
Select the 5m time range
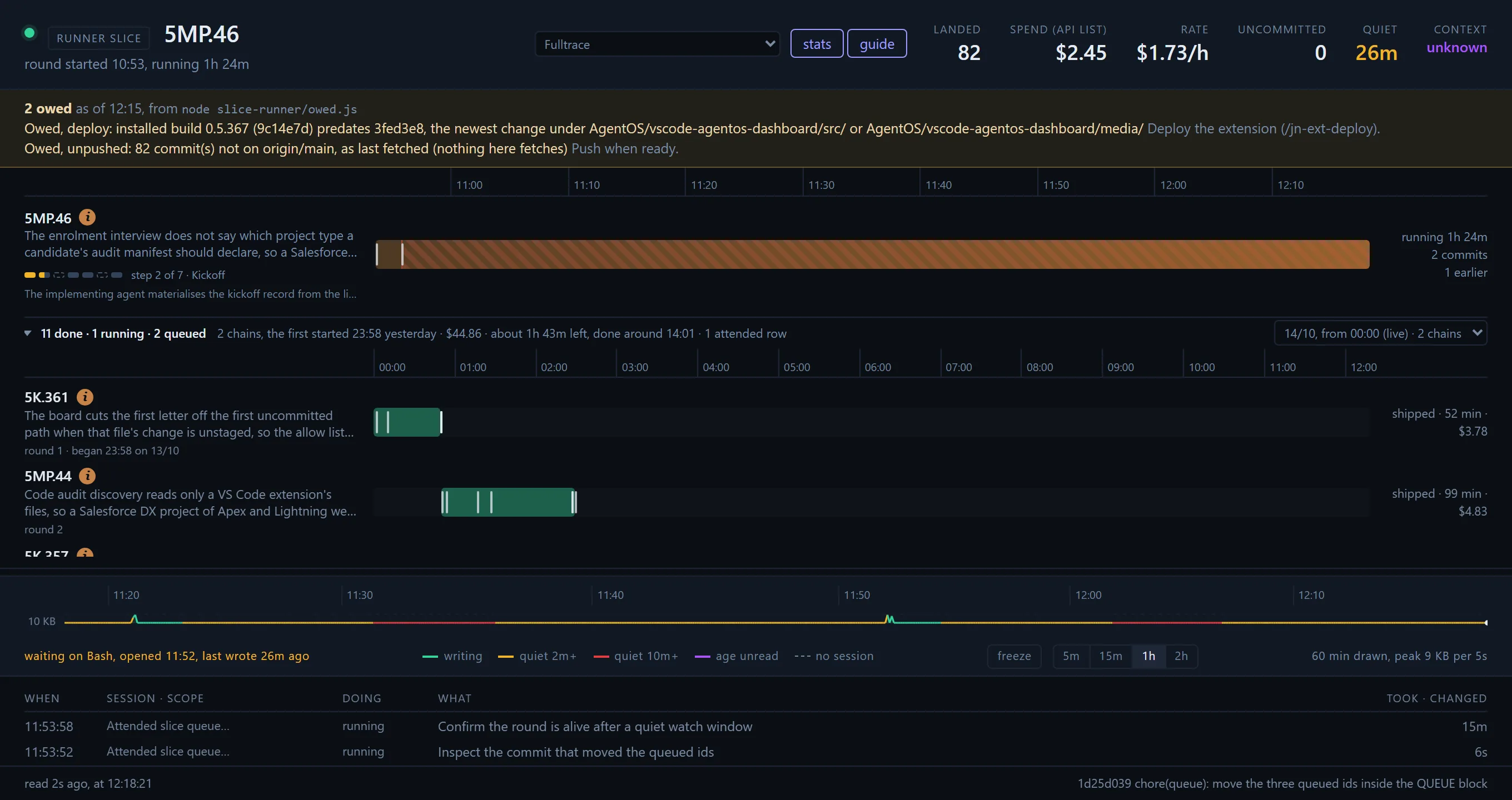1071,656
